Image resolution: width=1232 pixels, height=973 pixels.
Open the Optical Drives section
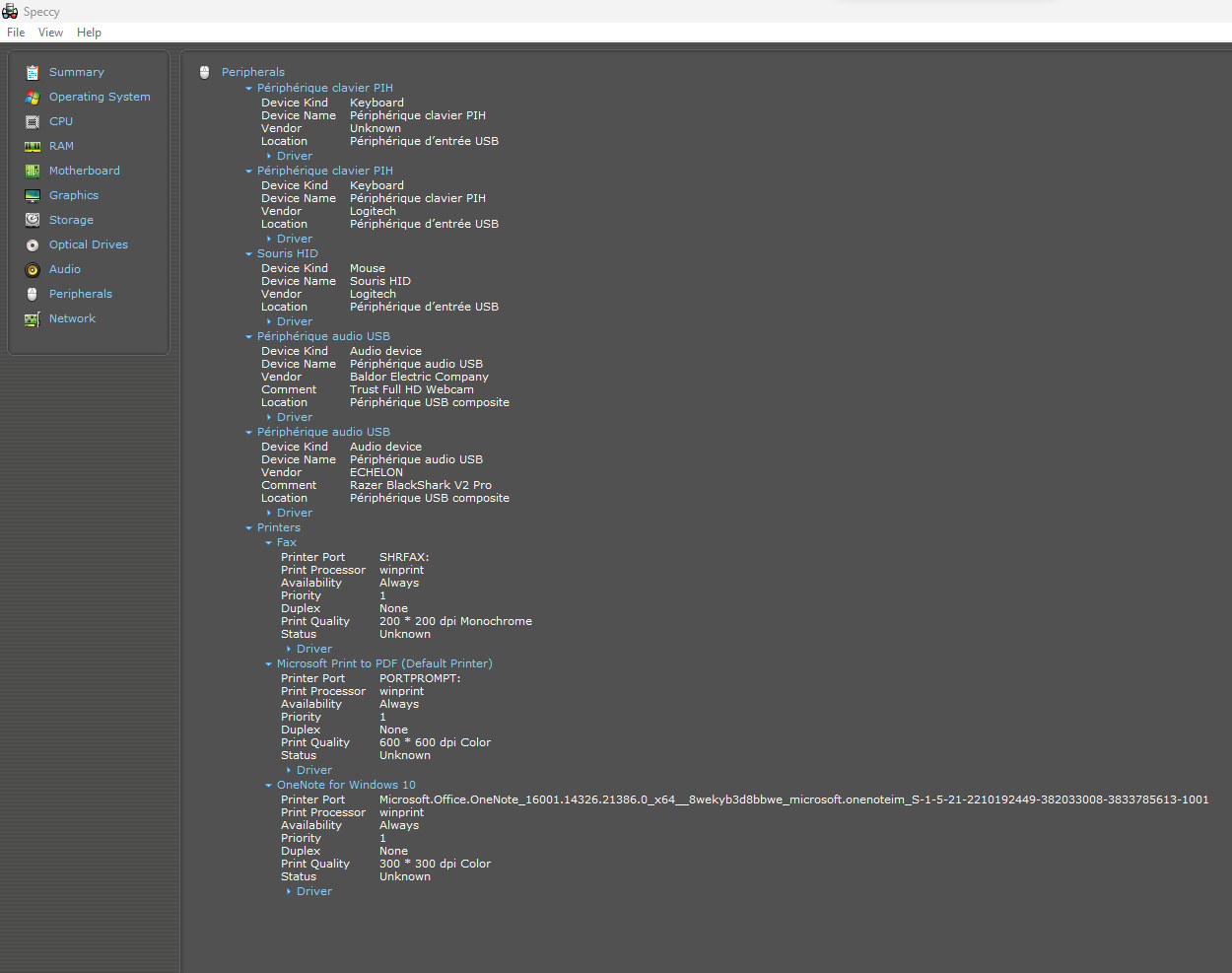coord(89,244)
